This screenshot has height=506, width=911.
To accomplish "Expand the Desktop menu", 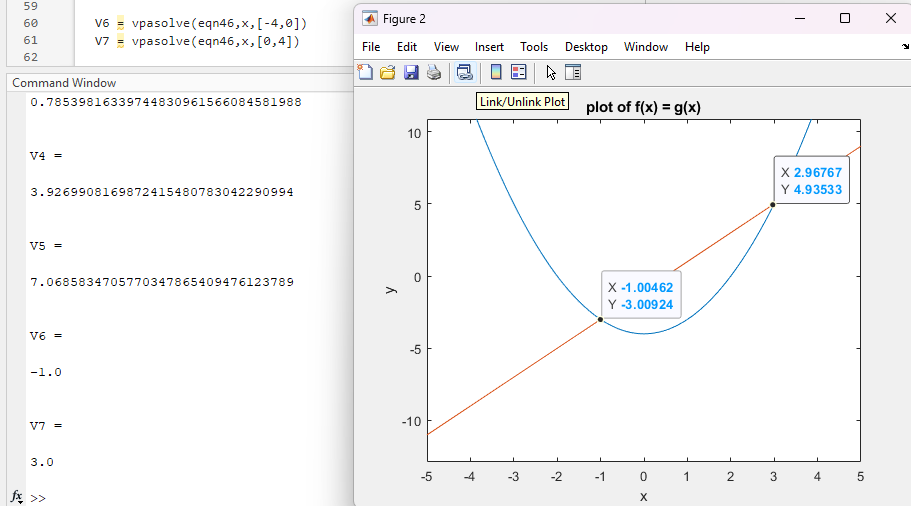I will point(586,47).
